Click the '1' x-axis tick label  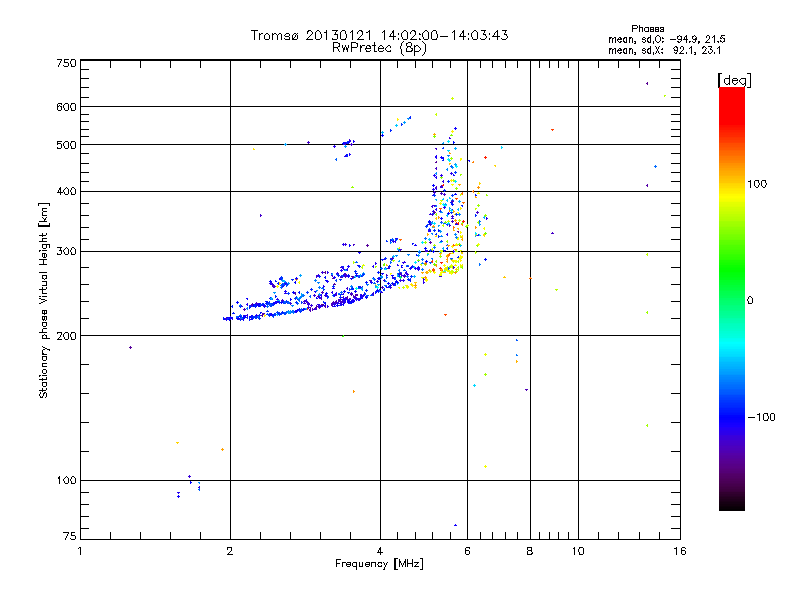[80, 551]
